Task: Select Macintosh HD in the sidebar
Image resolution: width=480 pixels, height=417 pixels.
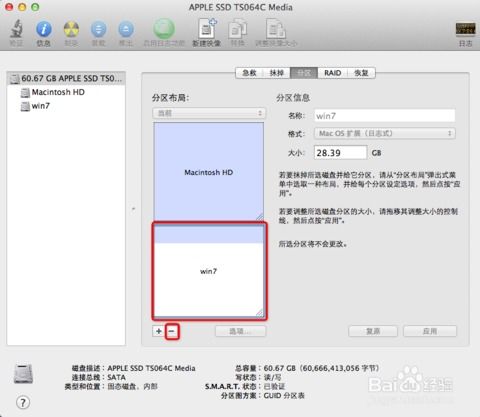Action: [58, 92]
